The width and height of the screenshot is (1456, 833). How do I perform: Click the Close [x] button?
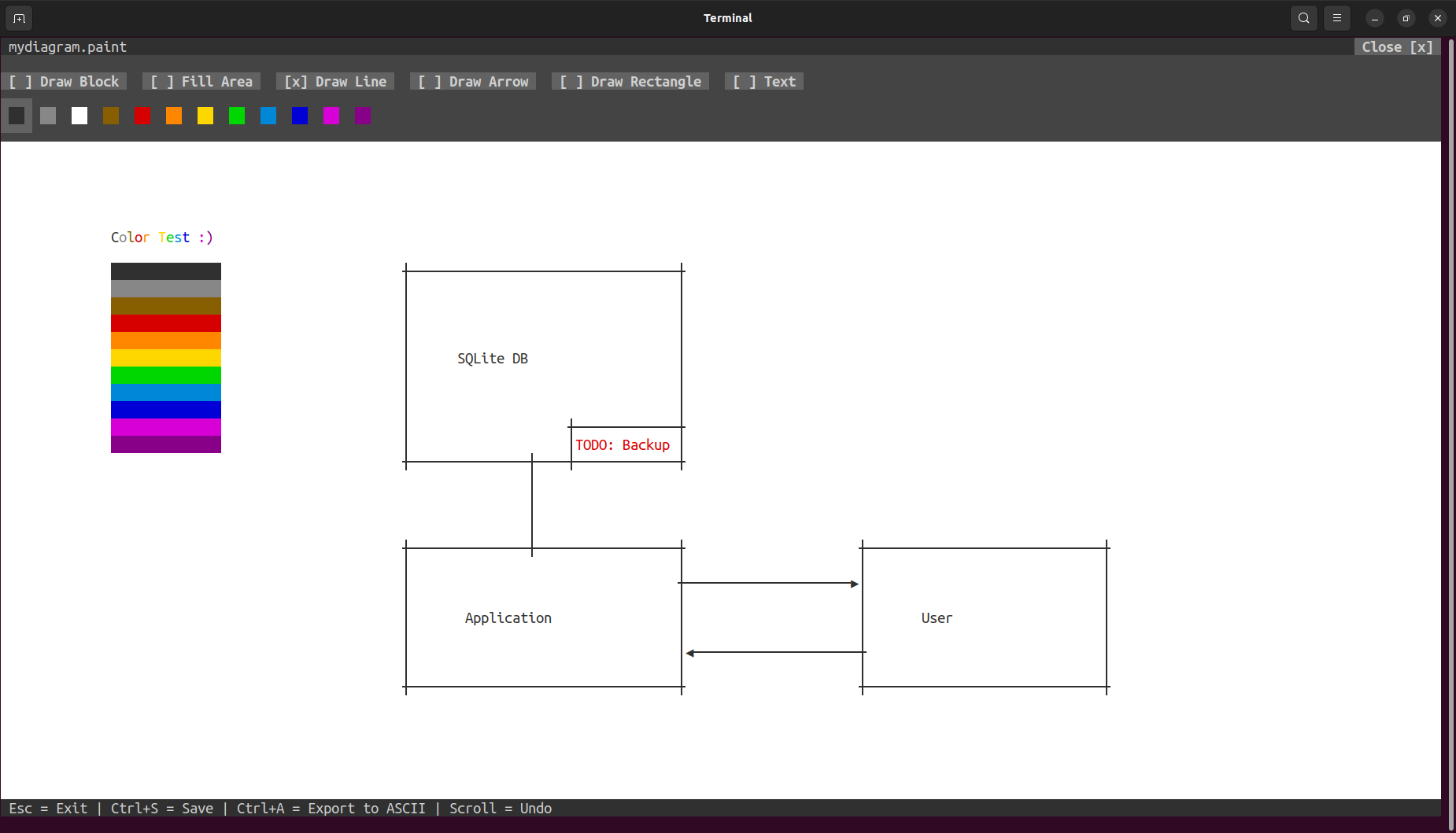(x=1397, y=47)
